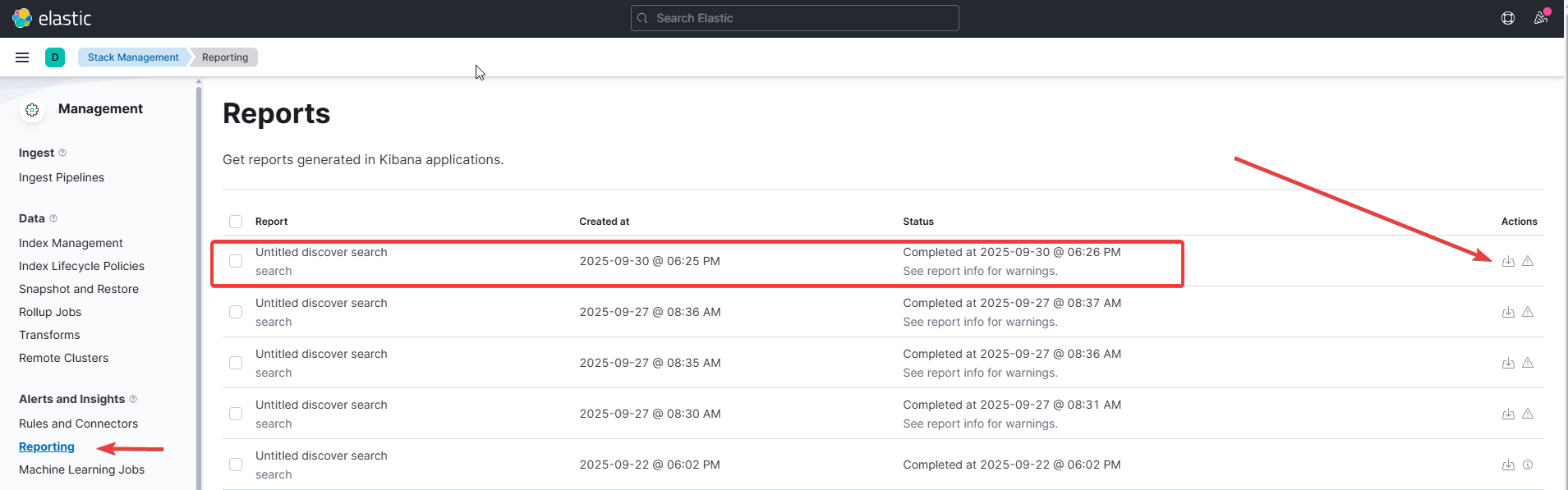Open the Elastic logo home link
This screenshot has width=1568, height=490.
[x=52, y=18]
